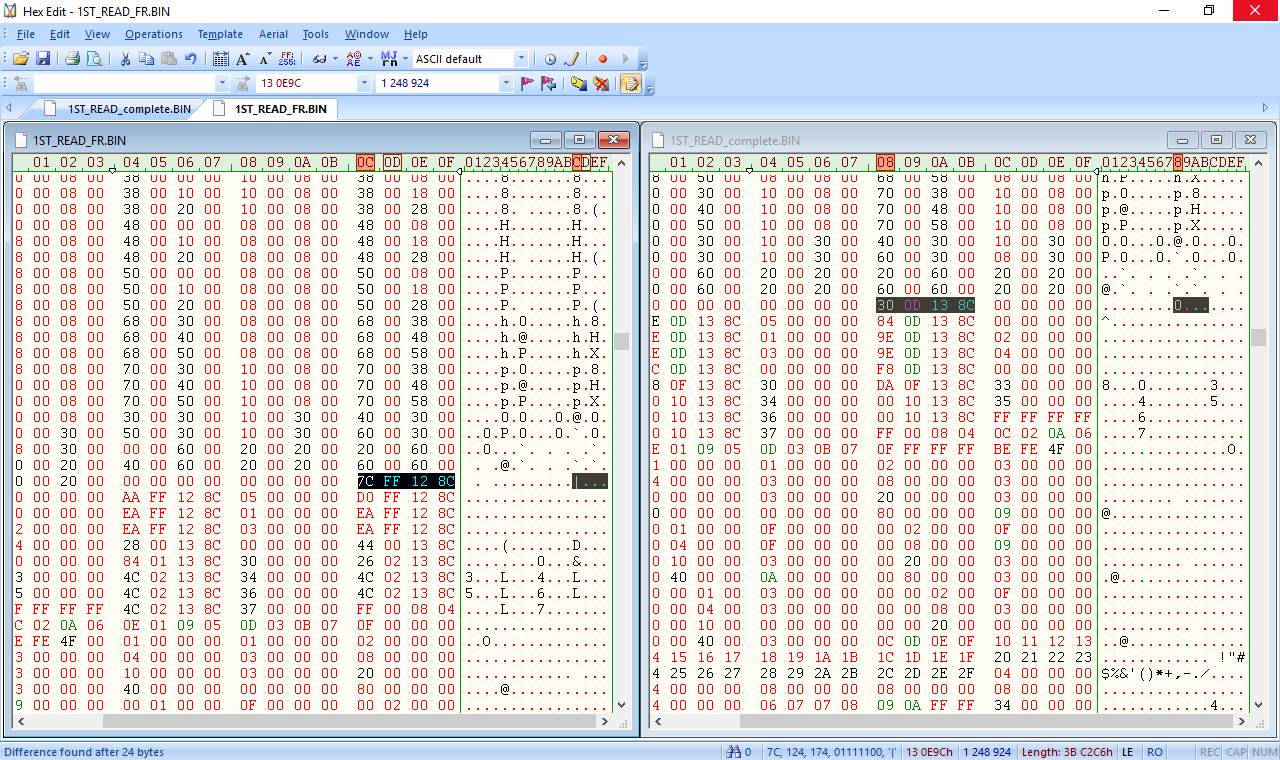Toggle the notepad icon in navigation toolbar
1280x760 pixels.
coord(631,83)
